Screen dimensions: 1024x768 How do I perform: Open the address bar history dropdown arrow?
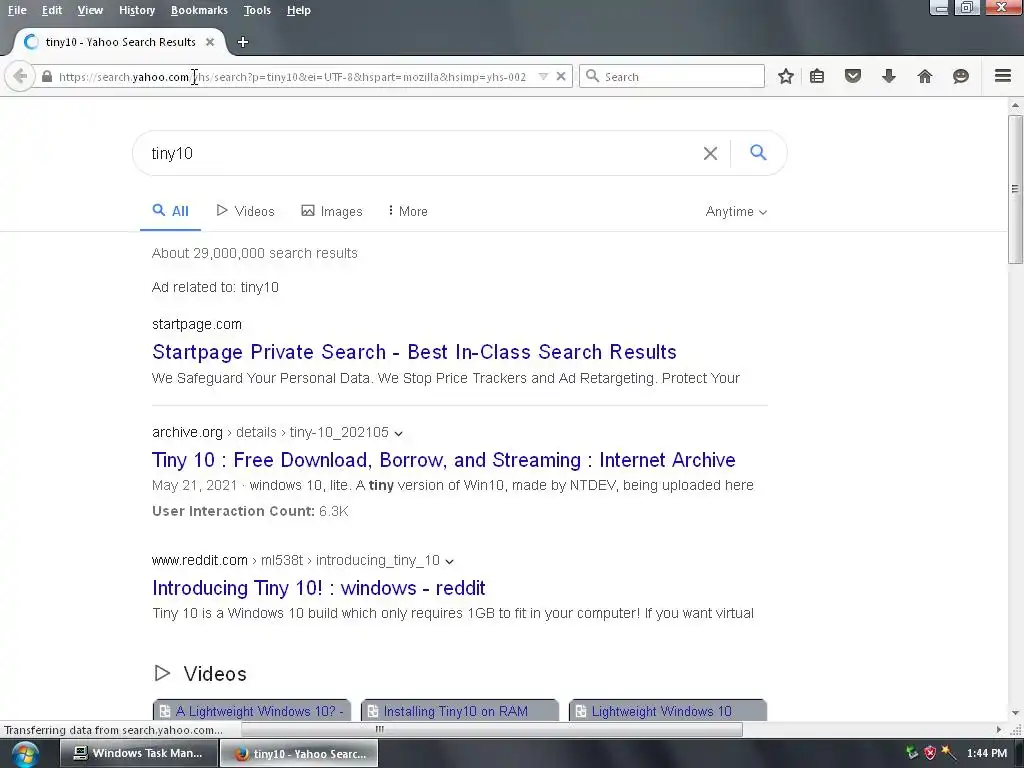coord(543,76)
